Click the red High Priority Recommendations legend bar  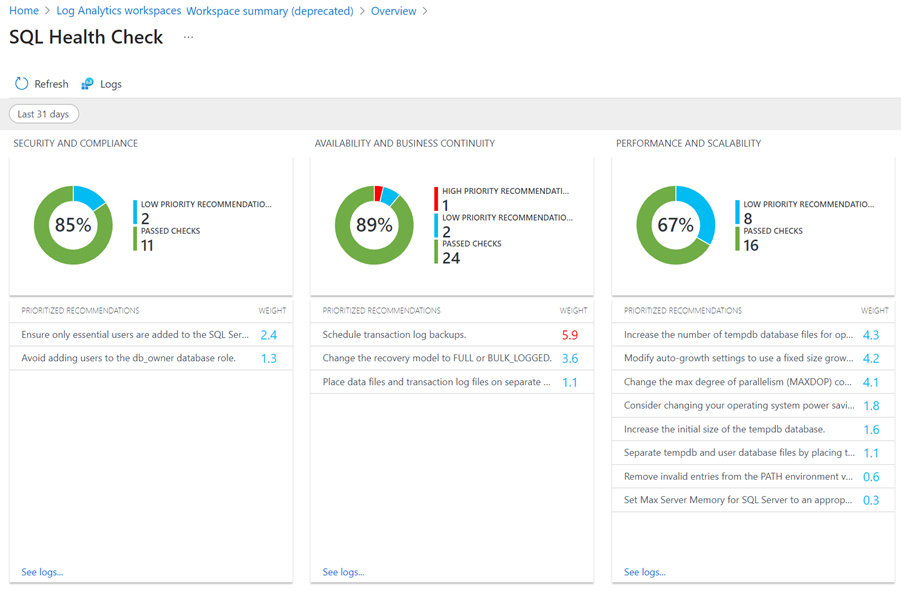point(436,198)
